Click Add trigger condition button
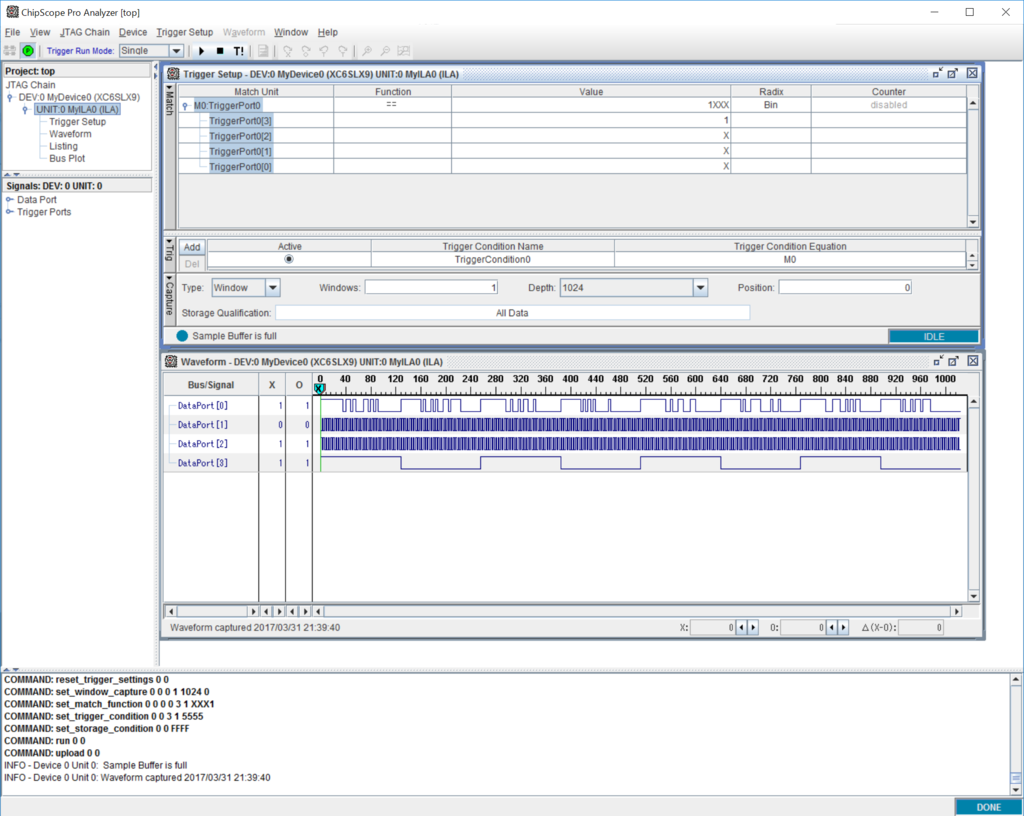Image resolution: width=1024 pixels, height=816 pixels. pyautogui.click(x=192, y=247)
